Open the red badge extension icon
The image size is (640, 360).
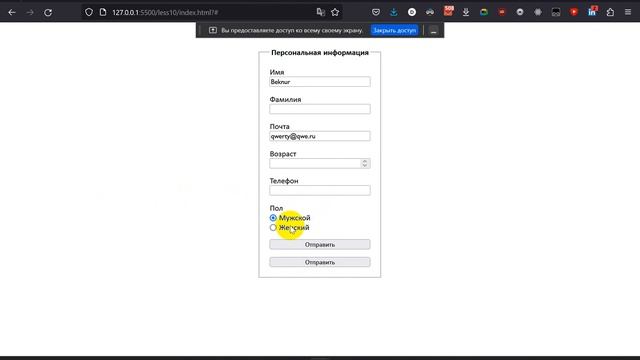pyautogui.click(x=449, y=11)
